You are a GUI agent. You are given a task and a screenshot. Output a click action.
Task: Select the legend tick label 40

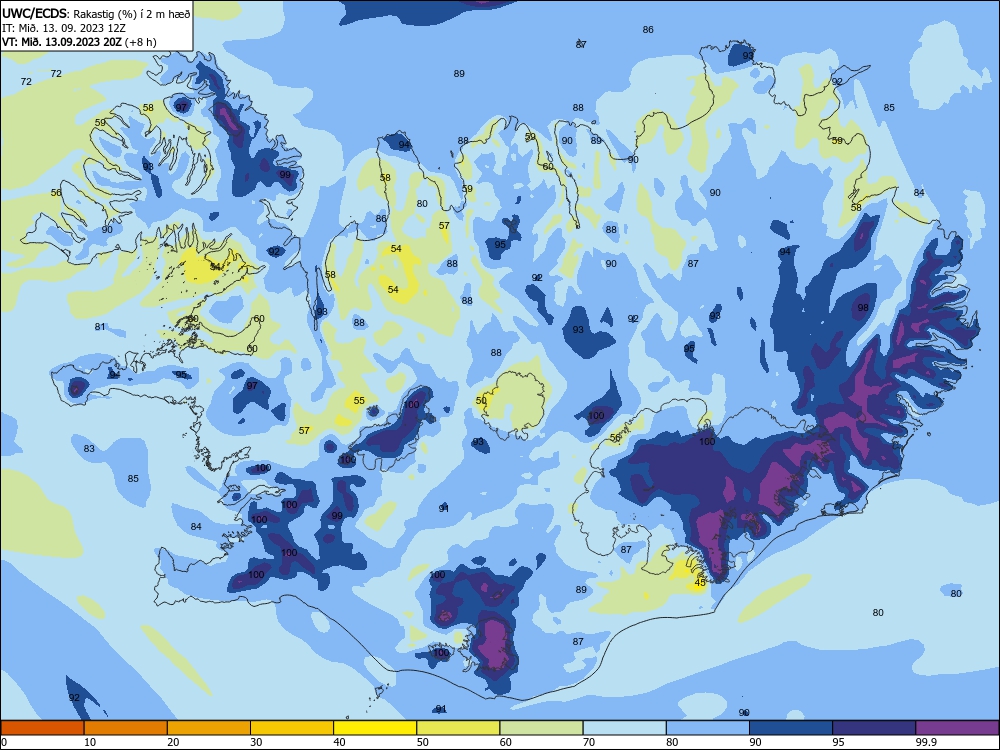(339, 742)
